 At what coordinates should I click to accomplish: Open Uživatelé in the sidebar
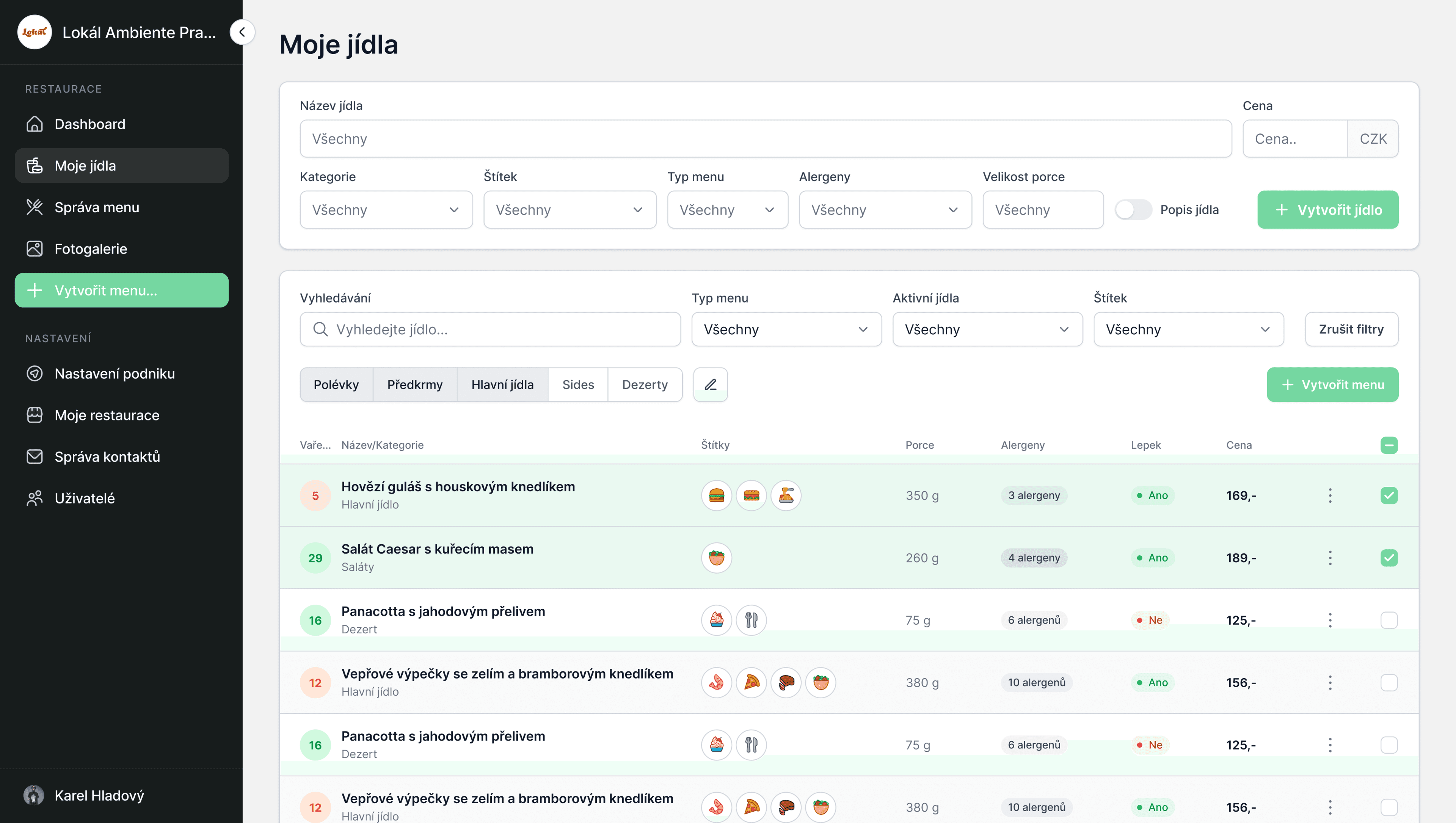84,498
